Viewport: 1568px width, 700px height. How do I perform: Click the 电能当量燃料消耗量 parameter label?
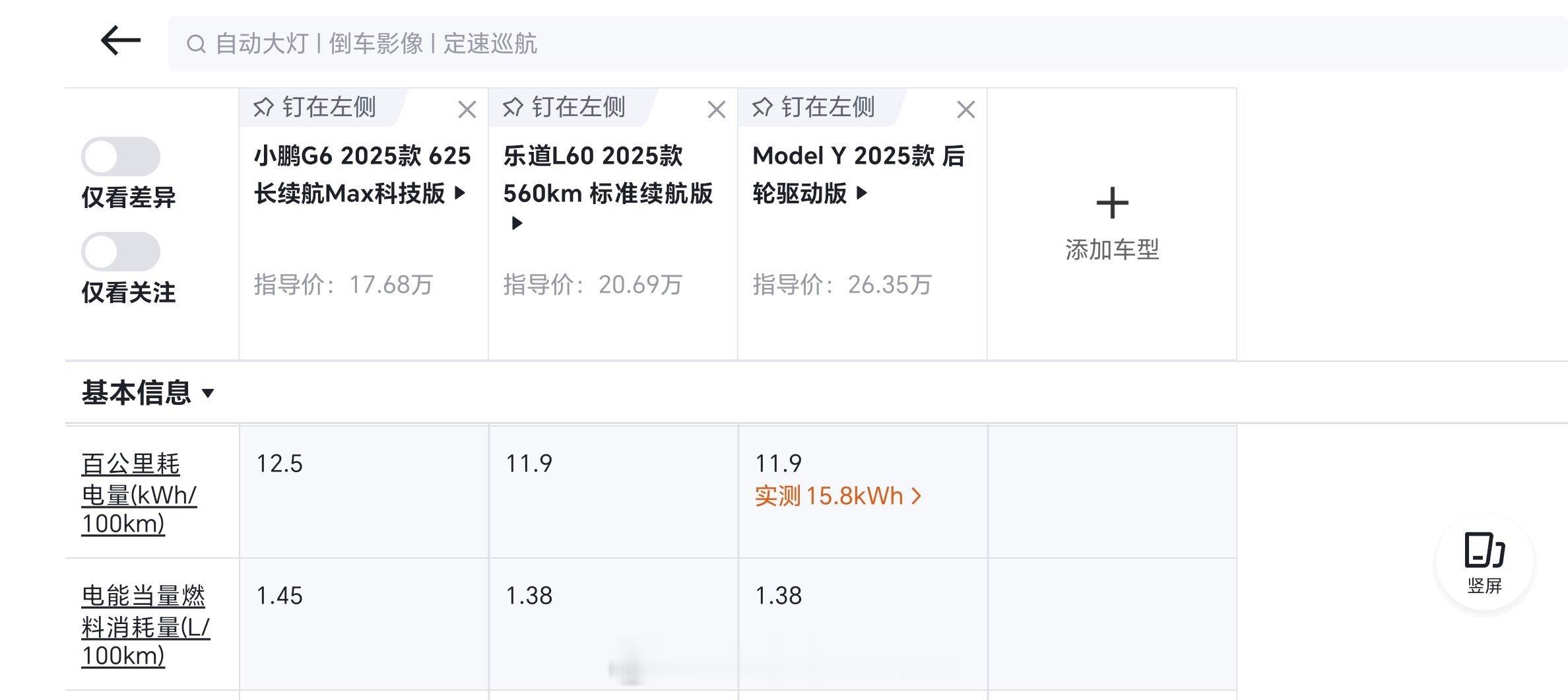point(145,625)
